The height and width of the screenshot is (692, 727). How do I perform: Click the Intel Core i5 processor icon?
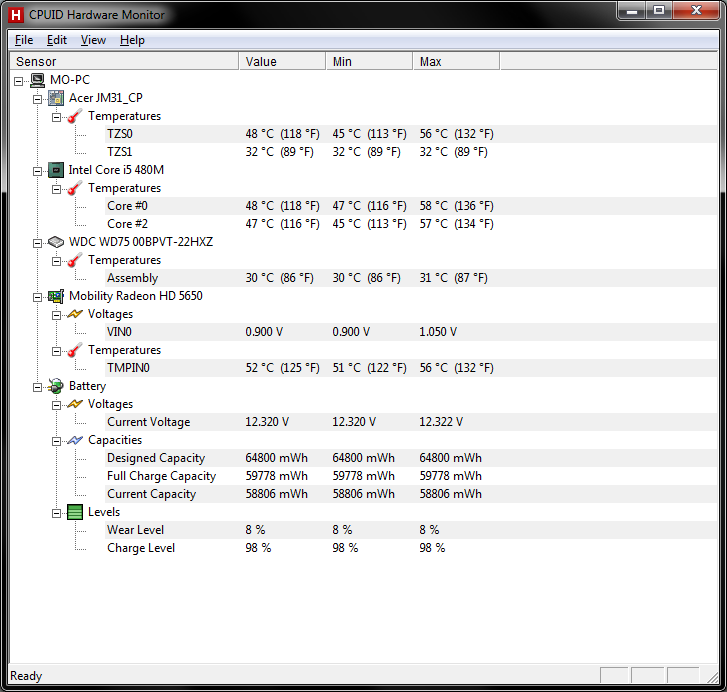(x=56, y=170)
